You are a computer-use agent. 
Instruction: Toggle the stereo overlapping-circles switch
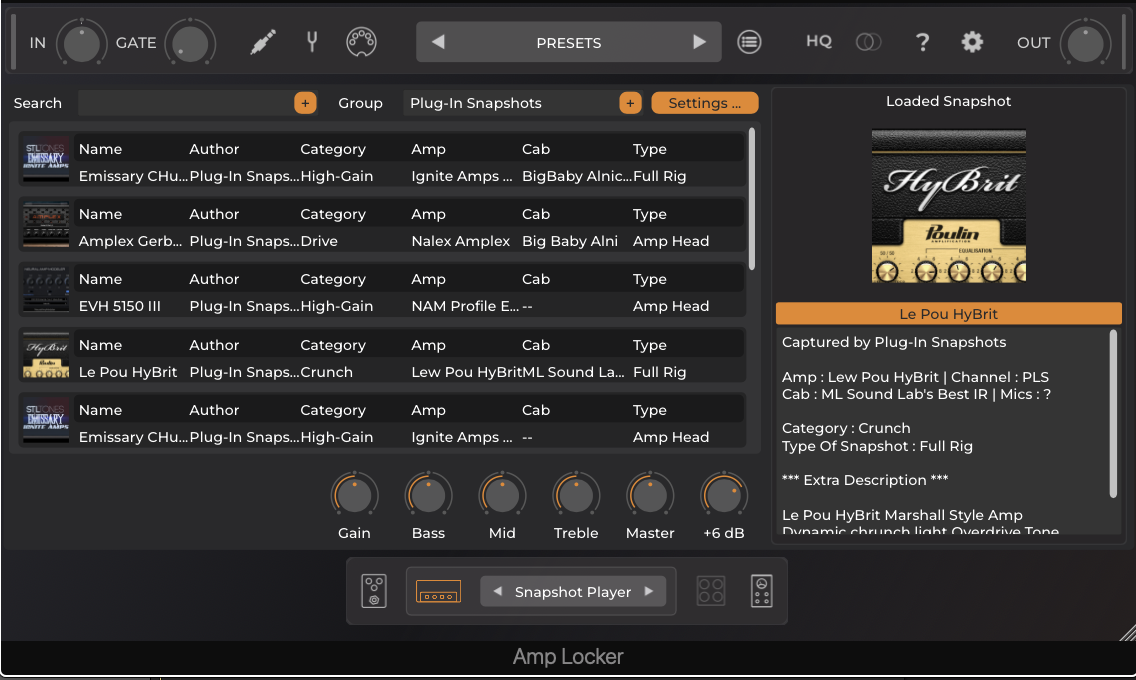[868, 42]
